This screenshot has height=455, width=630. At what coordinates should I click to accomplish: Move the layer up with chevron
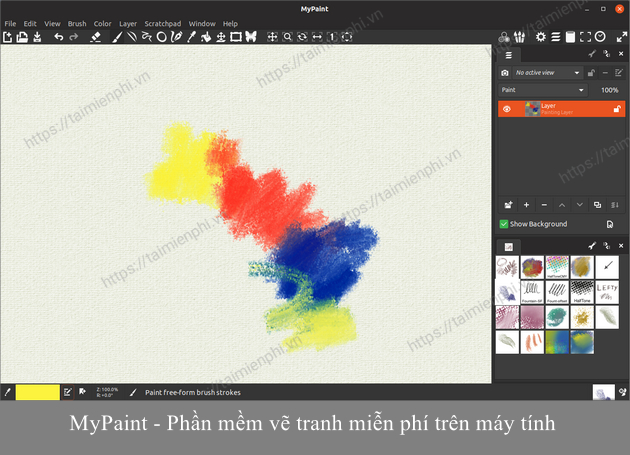point(562,205)
